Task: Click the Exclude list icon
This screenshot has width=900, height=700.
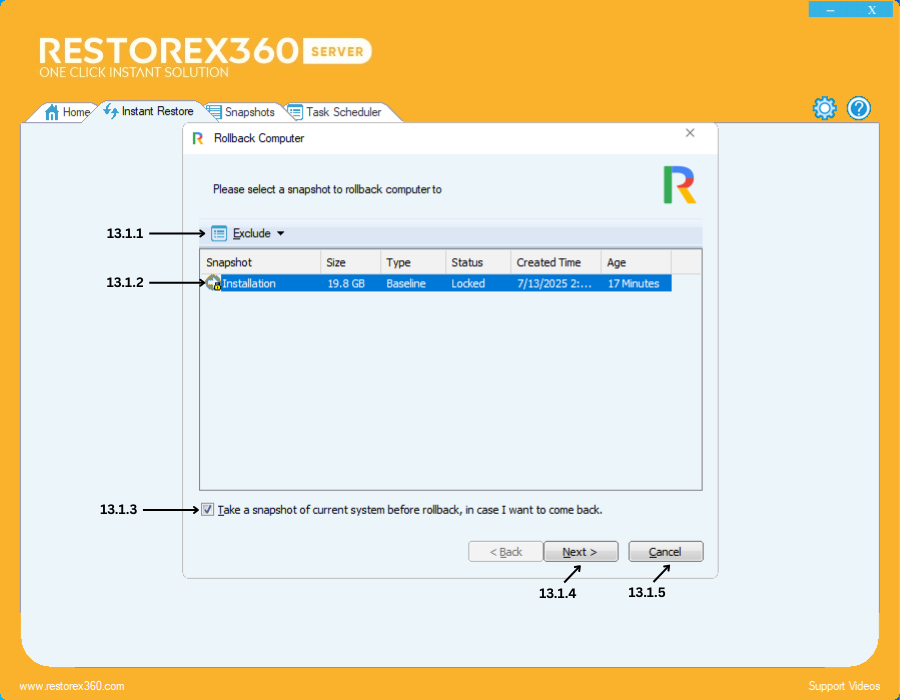Action: click(219, 234)
